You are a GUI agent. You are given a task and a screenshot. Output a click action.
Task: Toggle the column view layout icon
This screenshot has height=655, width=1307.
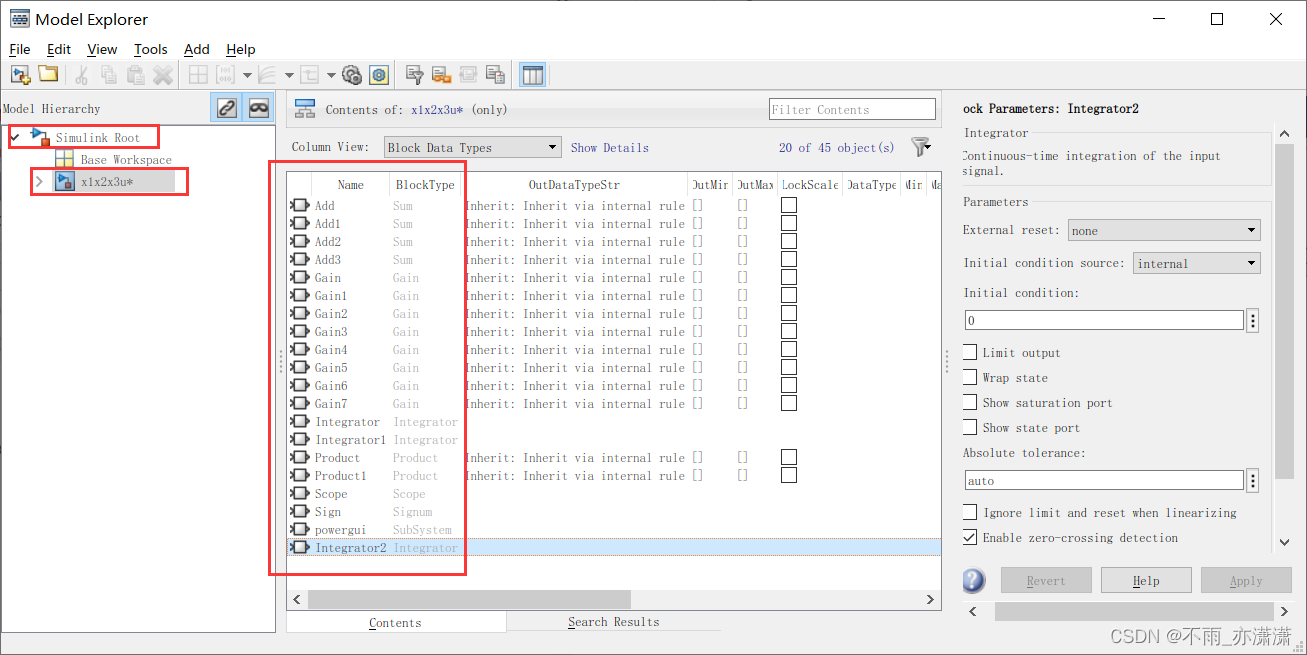[532, 75]
